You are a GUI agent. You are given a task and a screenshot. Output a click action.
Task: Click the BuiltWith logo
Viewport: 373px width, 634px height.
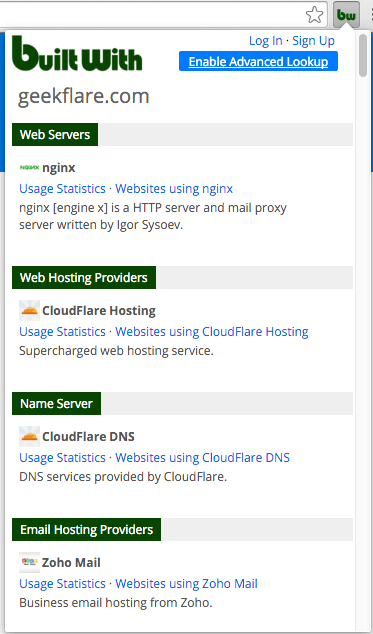point(77,53)
